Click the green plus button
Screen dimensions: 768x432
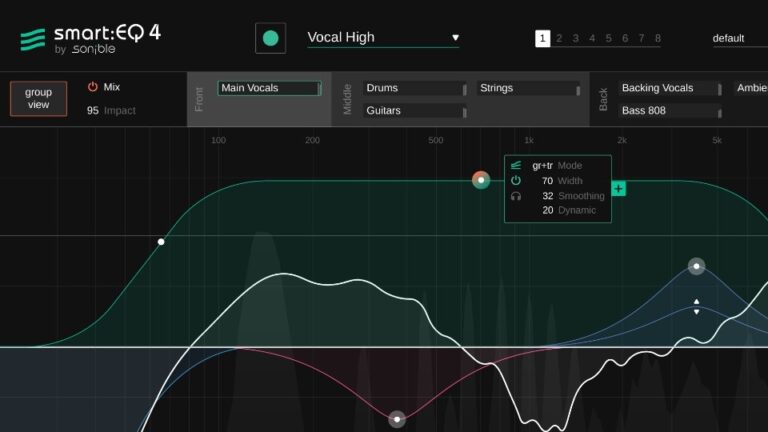(619, 189)
